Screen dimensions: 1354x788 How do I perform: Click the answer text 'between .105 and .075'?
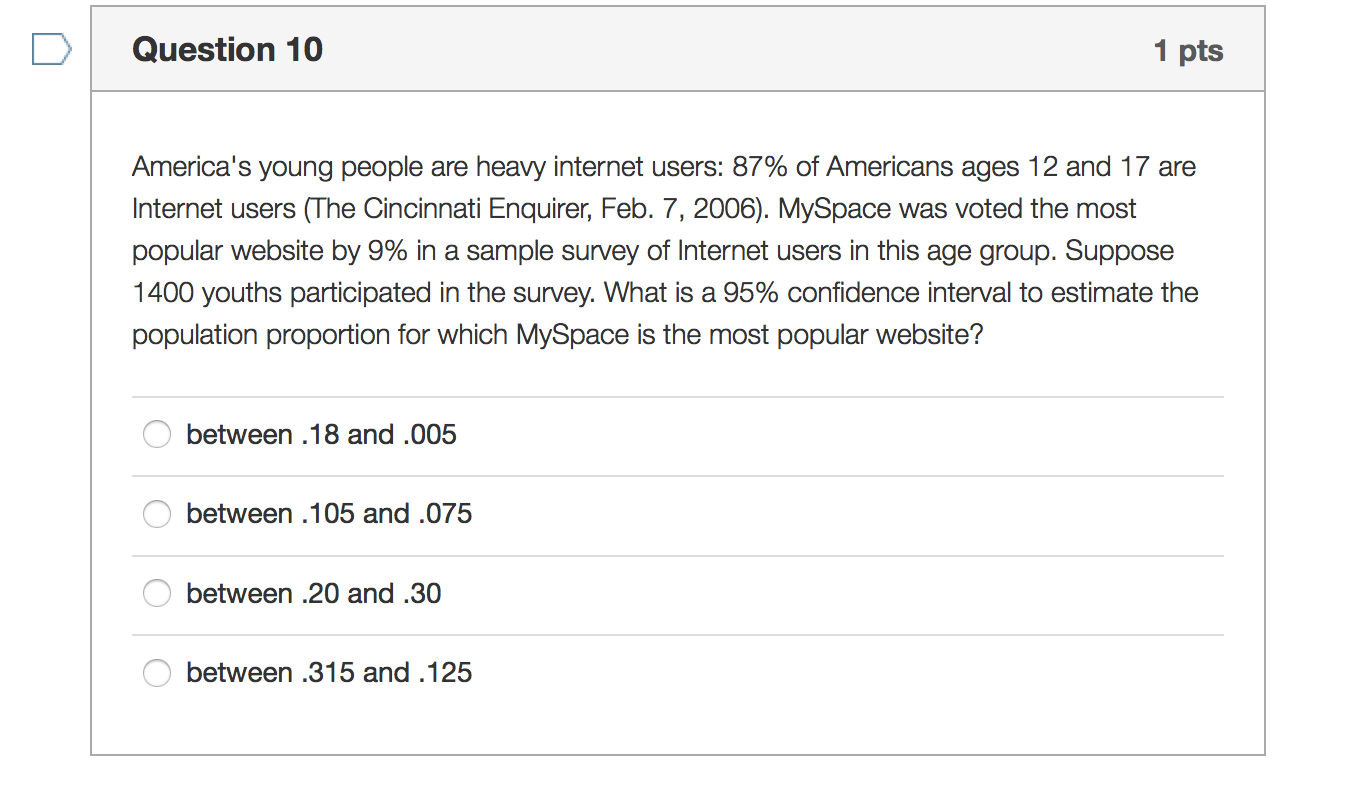pyautogui.click(x=330, y=513)
